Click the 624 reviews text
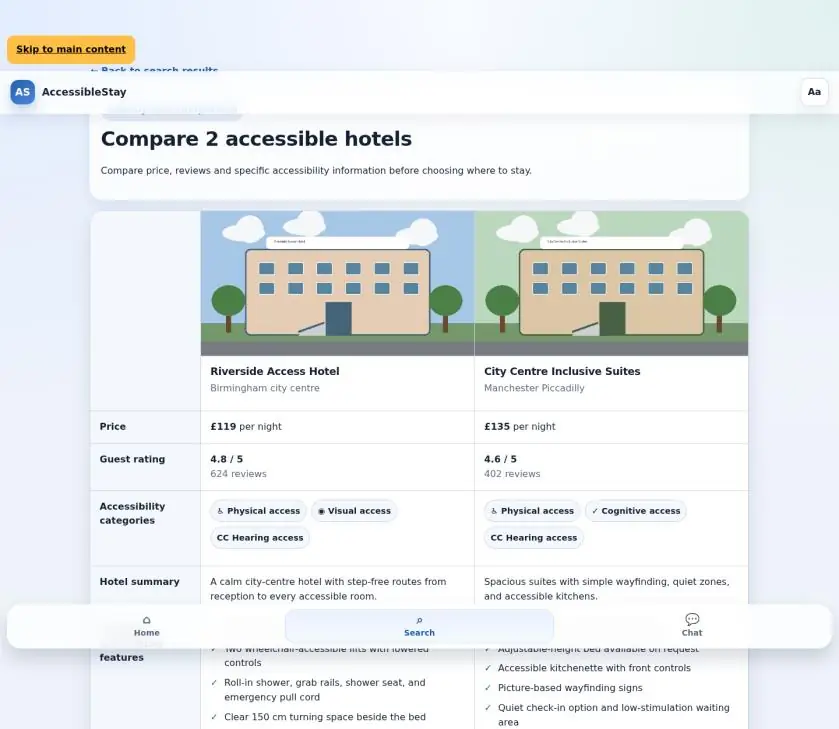Image resolution: width=839 pixels, height=729 pixels. (238, 474)
